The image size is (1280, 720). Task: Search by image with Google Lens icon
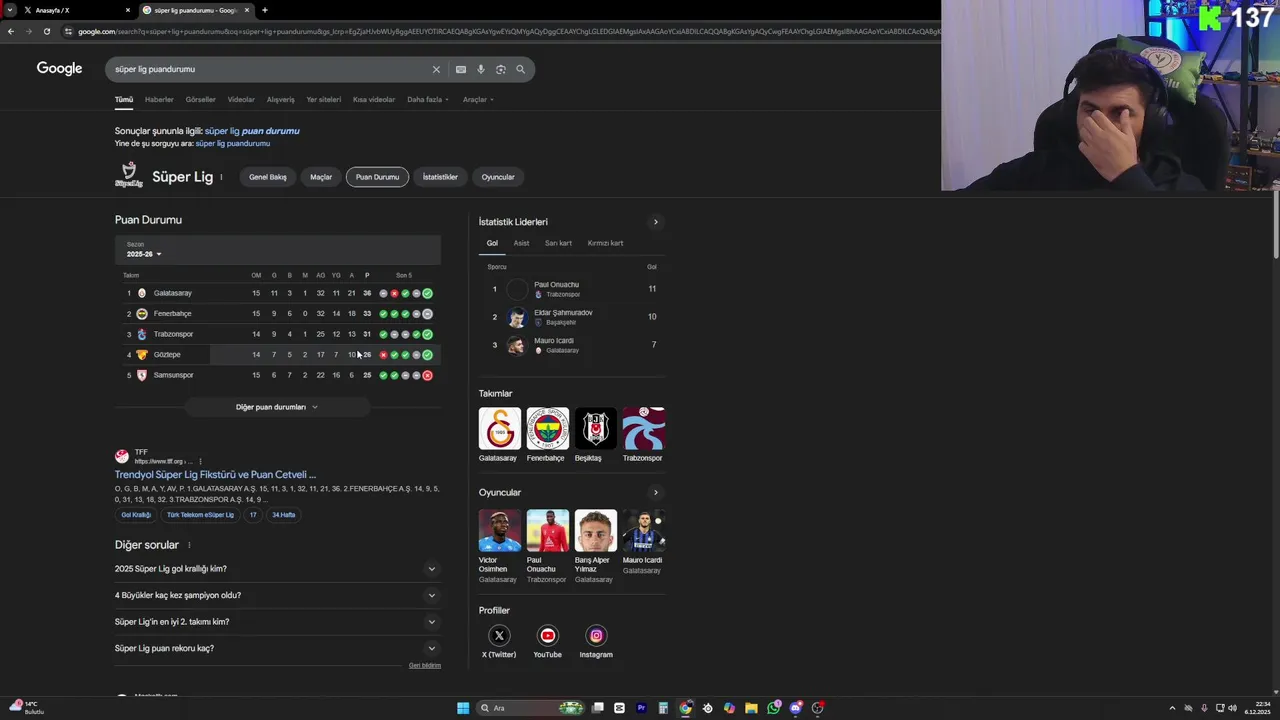click(x=501, y=69)
